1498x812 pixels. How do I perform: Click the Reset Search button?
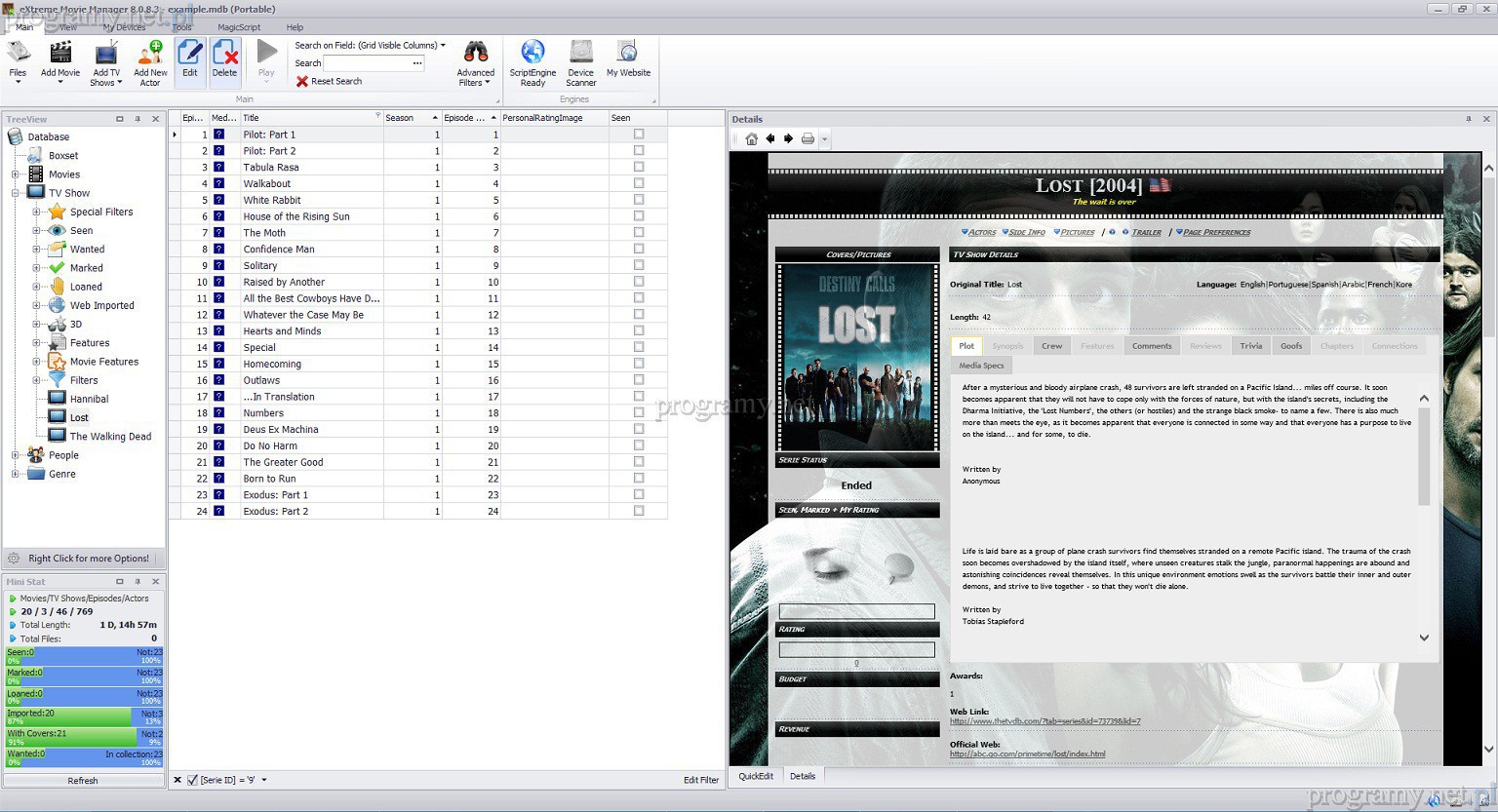coord(330,82)
